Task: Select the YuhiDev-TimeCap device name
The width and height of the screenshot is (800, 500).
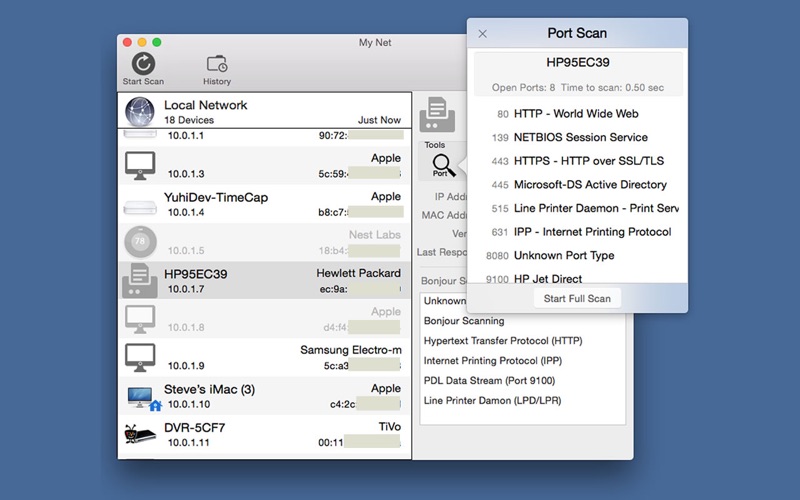Action: (x=216, y=197)
